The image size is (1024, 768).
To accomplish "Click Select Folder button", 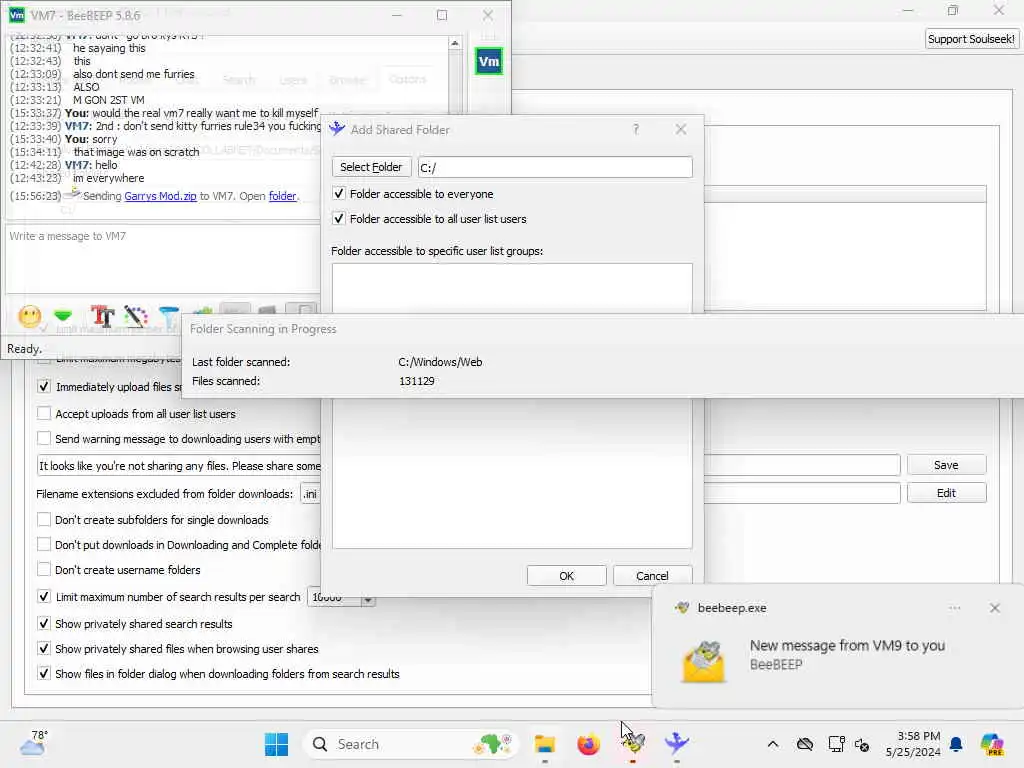I will [x=371, y=167].
